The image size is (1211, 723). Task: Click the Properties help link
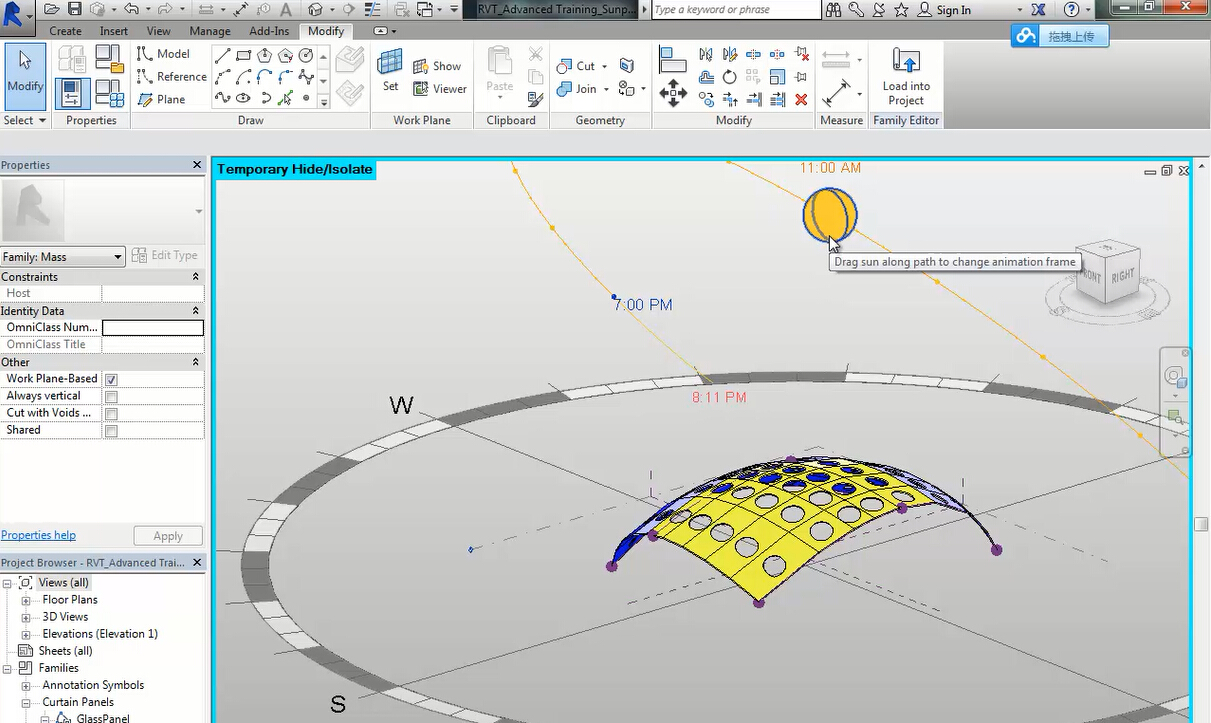tap(38, 535)
